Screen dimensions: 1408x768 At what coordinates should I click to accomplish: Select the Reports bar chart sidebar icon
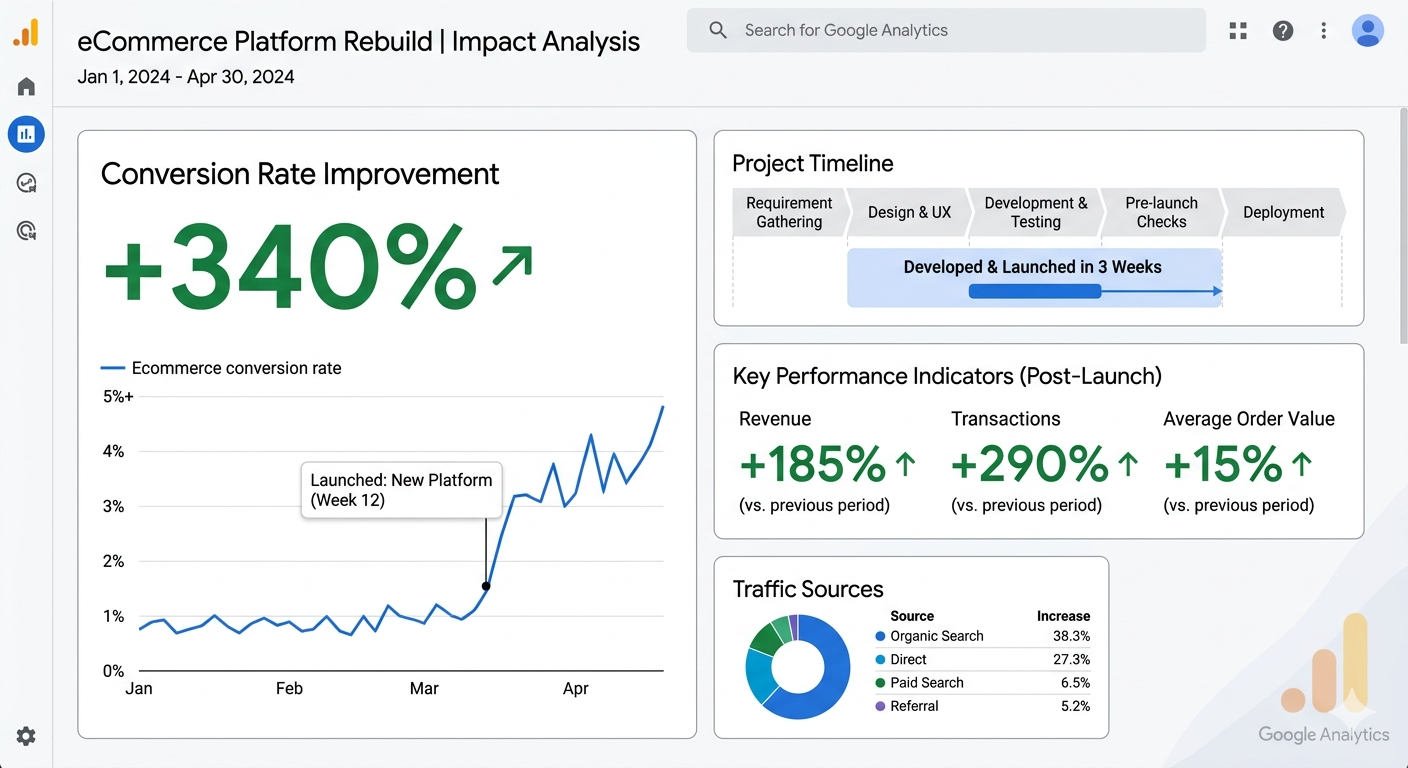pos(26,133)
